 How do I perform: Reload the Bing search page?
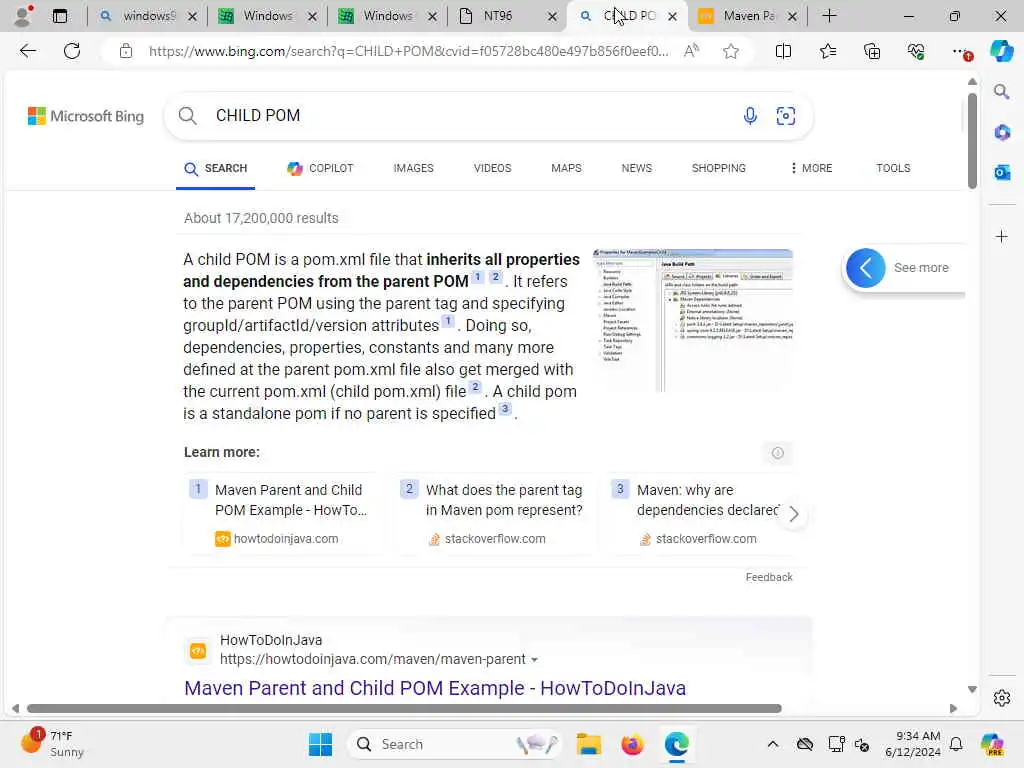click(x=72, y=51)
